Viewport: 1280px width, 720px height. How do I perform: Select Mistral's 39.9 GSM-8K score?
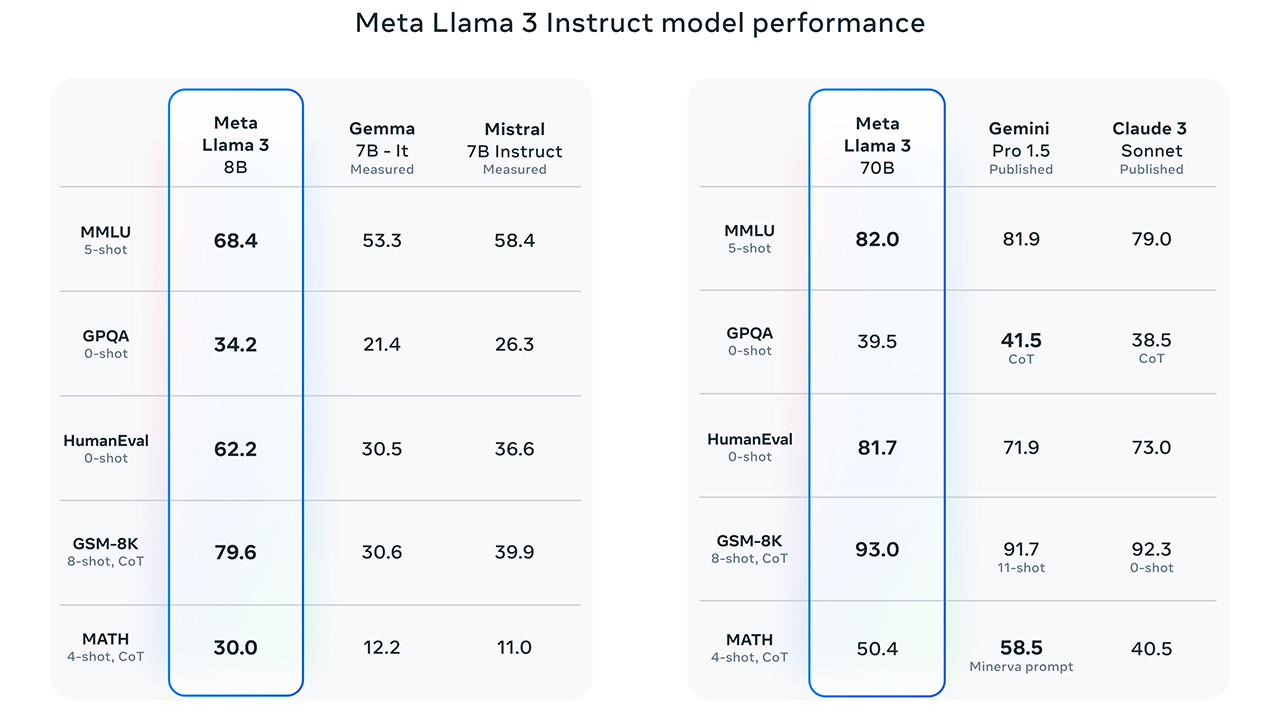(514, 553)
